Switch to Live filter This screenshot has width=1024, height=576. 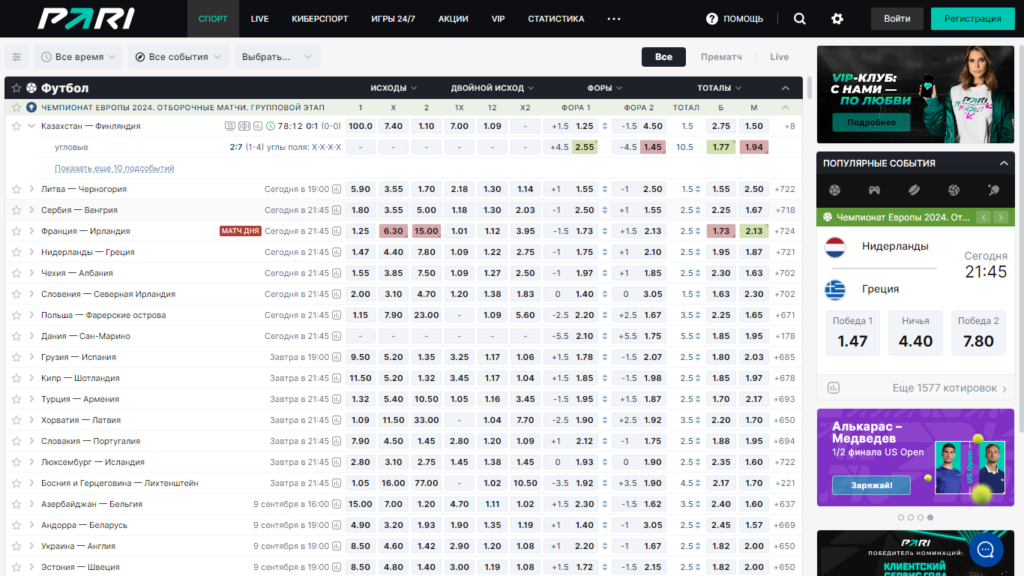779,57
